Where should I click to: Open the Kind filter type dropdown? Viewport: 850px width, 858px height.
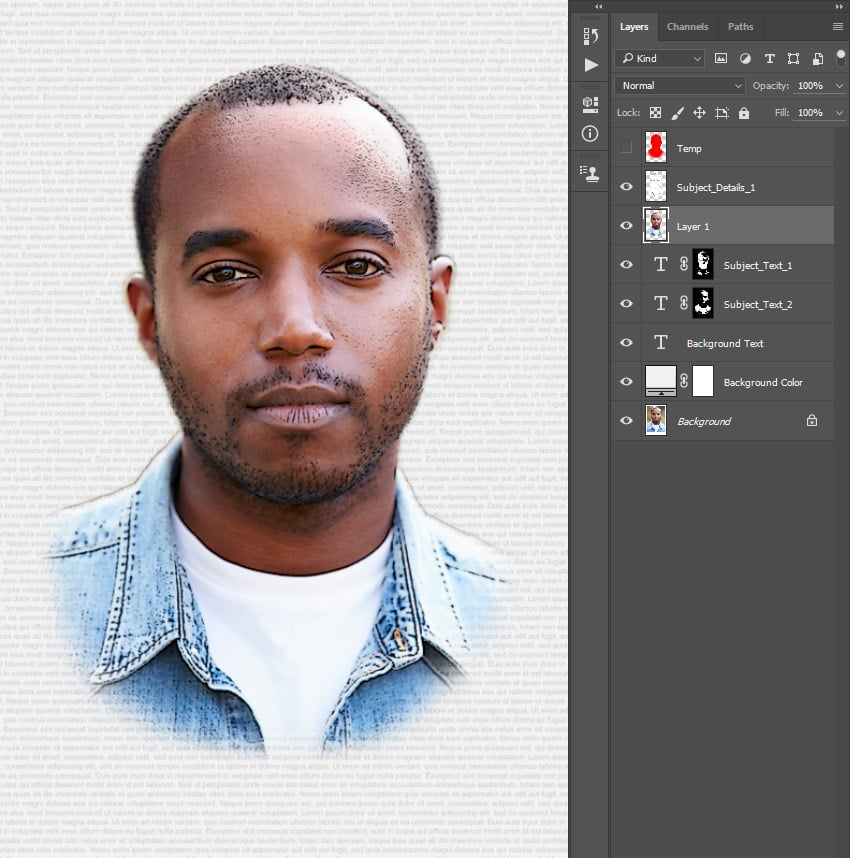(660, 59)
